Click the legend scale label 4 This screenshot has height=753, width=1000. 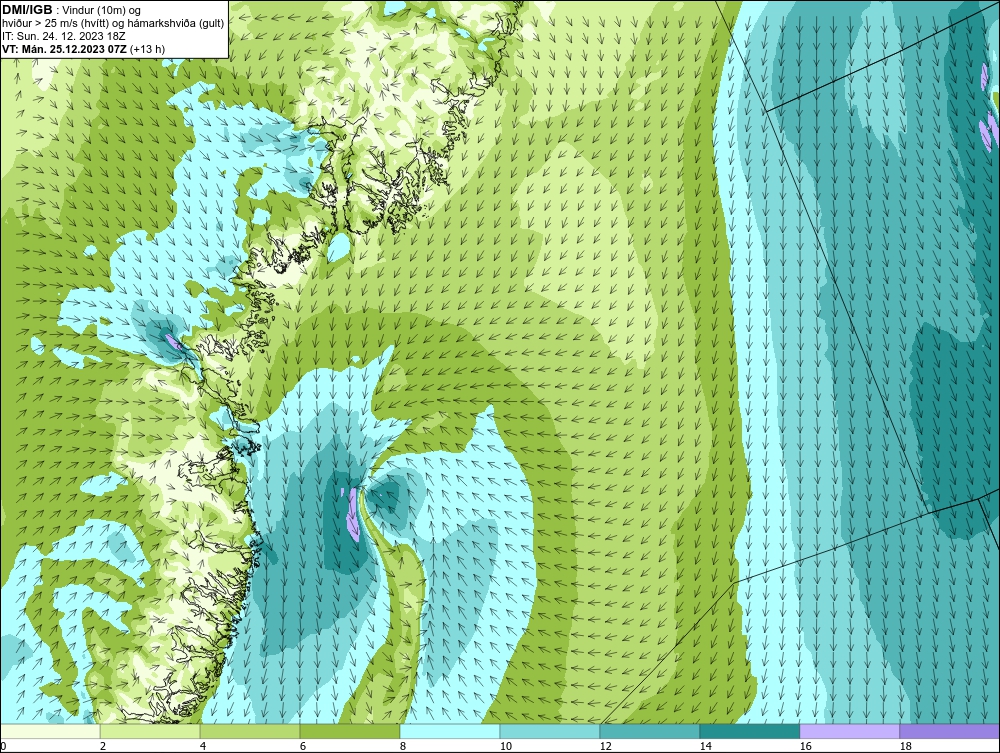pyautogui.click(x=202, y=746)
